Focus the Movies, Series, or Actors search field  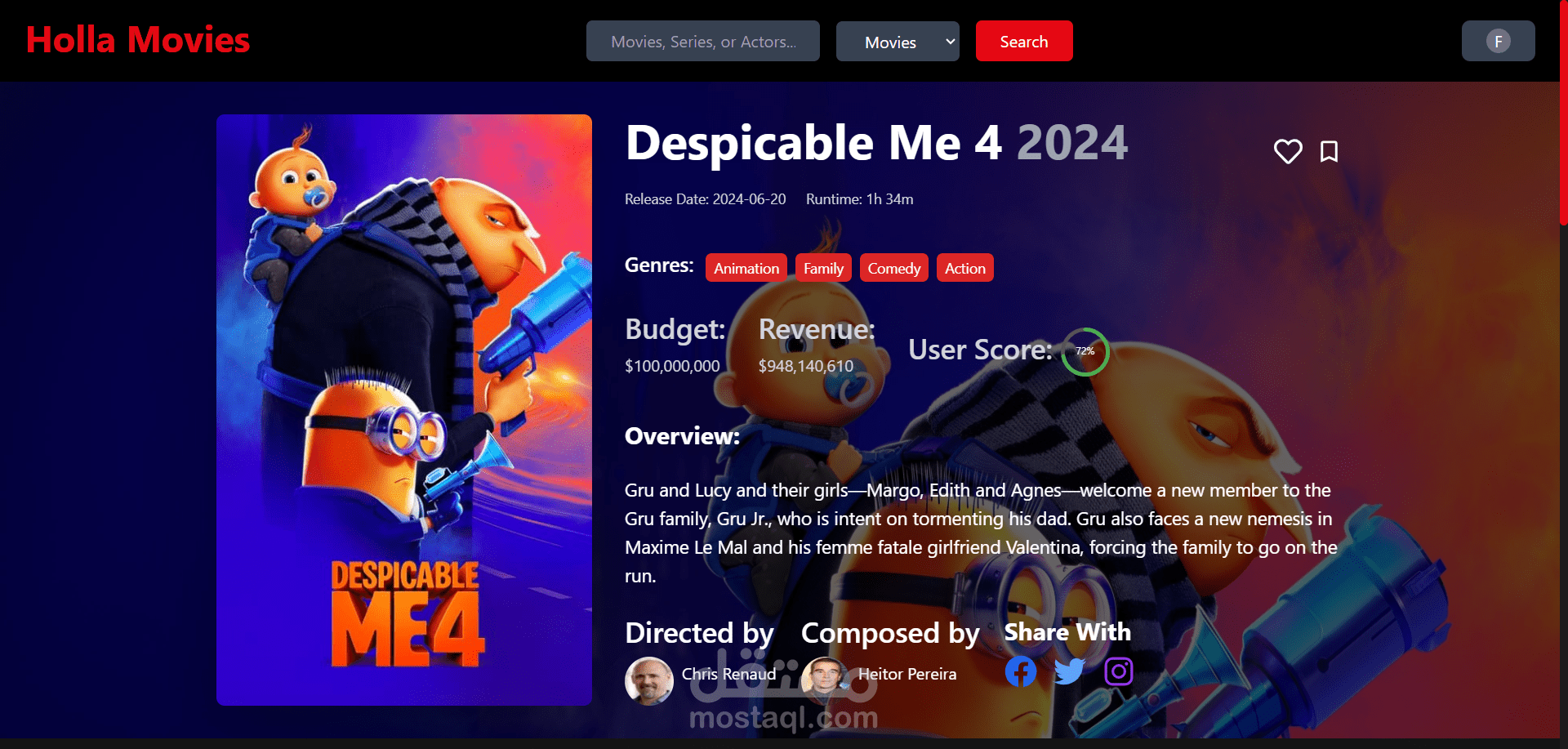click(703, 41)
